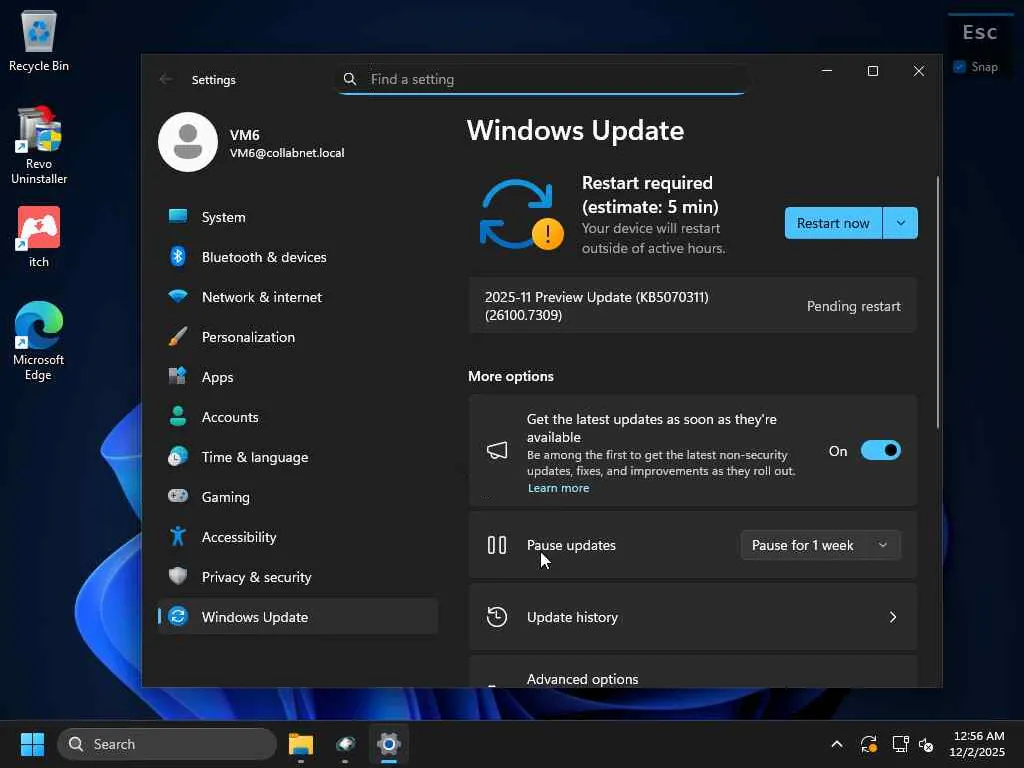Screen dimensions: 1024x768
Task: Click the megaphone icon for latest updates
Action: tap(497, 451)
